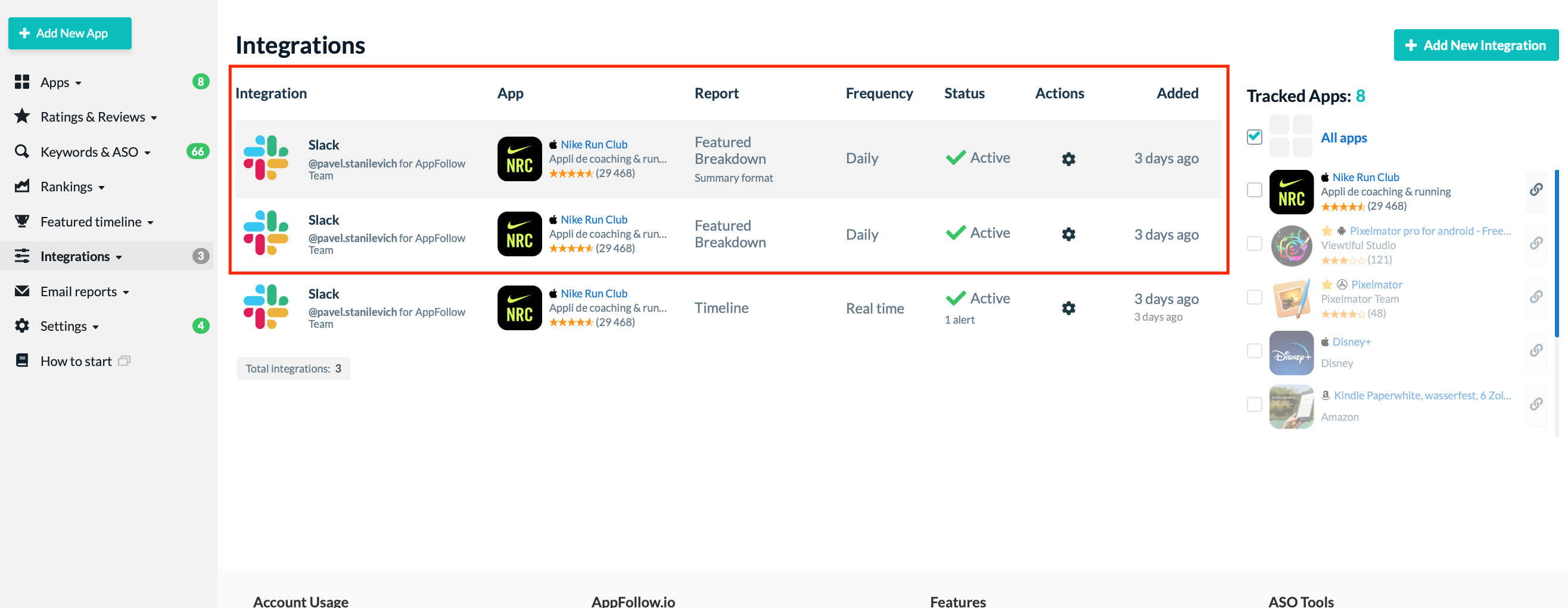Open the All apps link

pos(1343,138)
